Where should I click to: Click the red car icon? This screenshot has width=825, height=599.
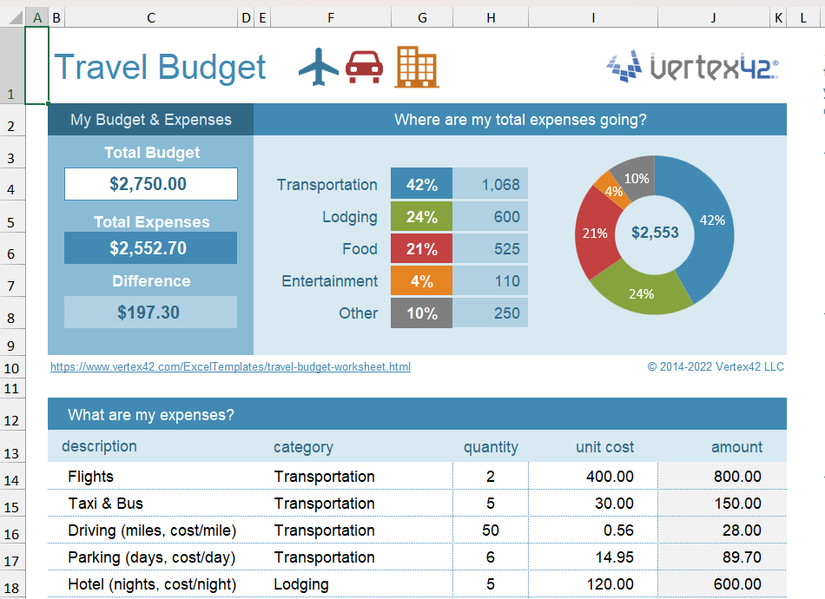[x=365, y=67]
